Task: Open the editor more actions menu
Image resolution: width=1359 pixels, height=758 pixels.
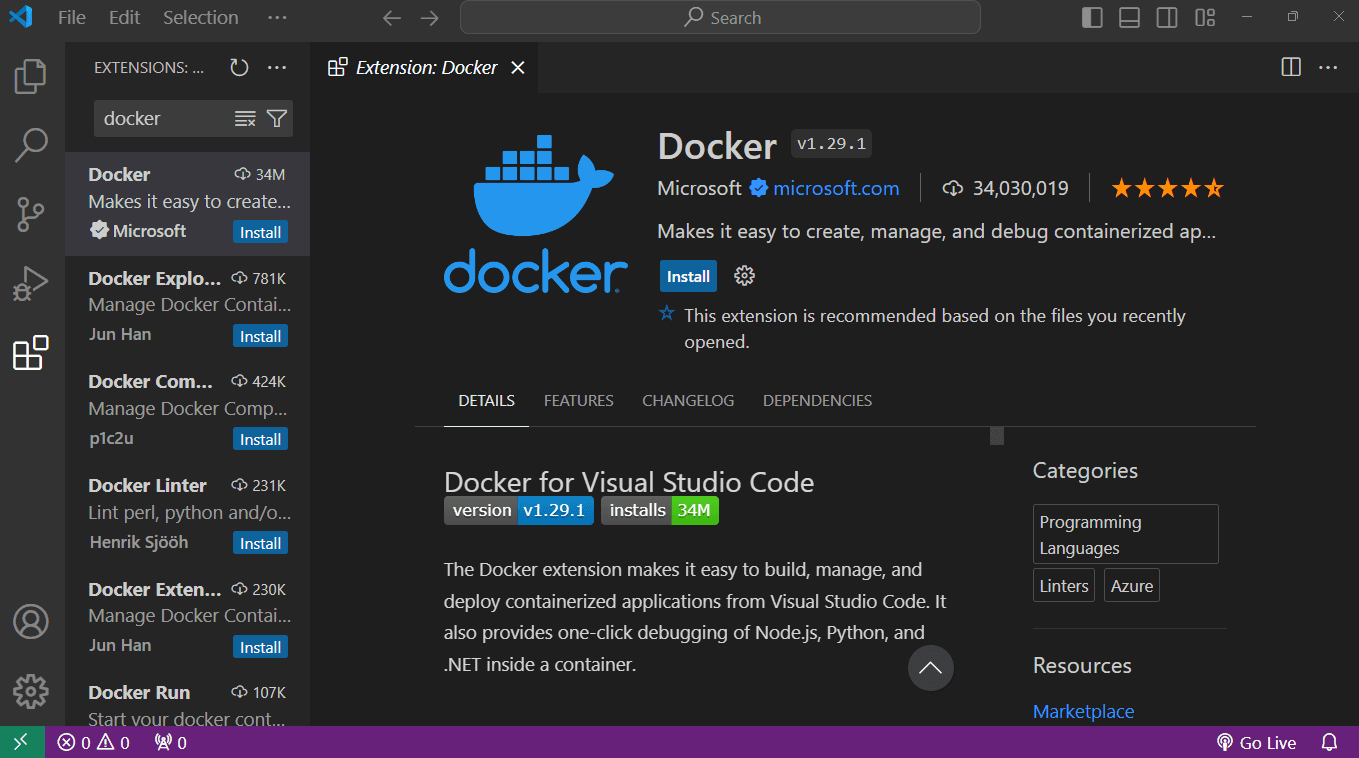Action: [1327, 67]
